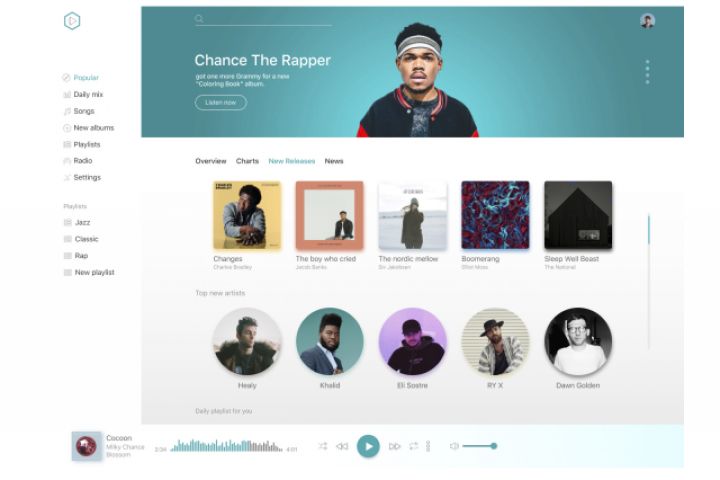
Task: Select artist Khalid's portrait
Action: pos(330,341)
